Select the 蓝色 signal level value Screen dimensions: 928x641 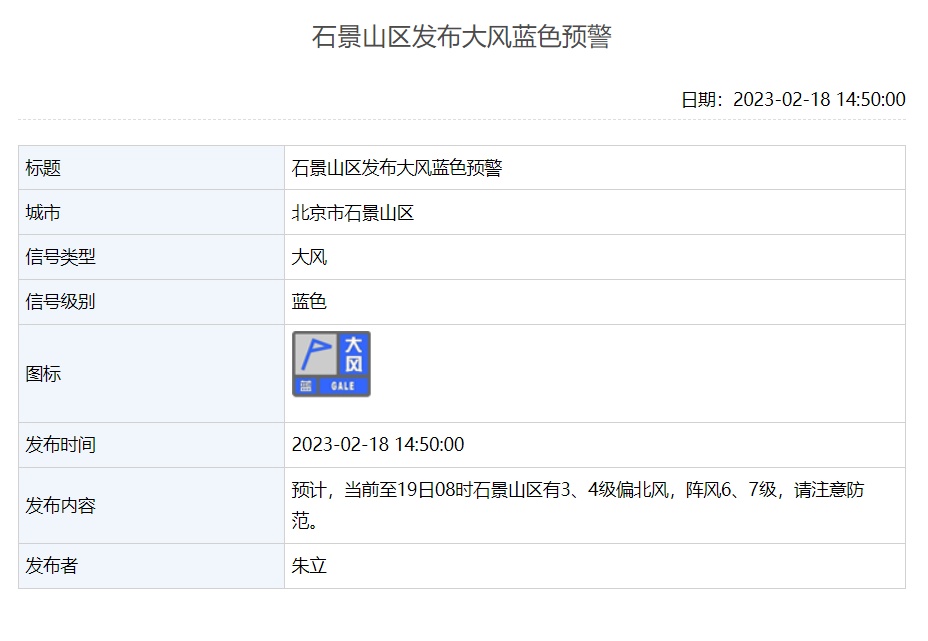point(309,301)
